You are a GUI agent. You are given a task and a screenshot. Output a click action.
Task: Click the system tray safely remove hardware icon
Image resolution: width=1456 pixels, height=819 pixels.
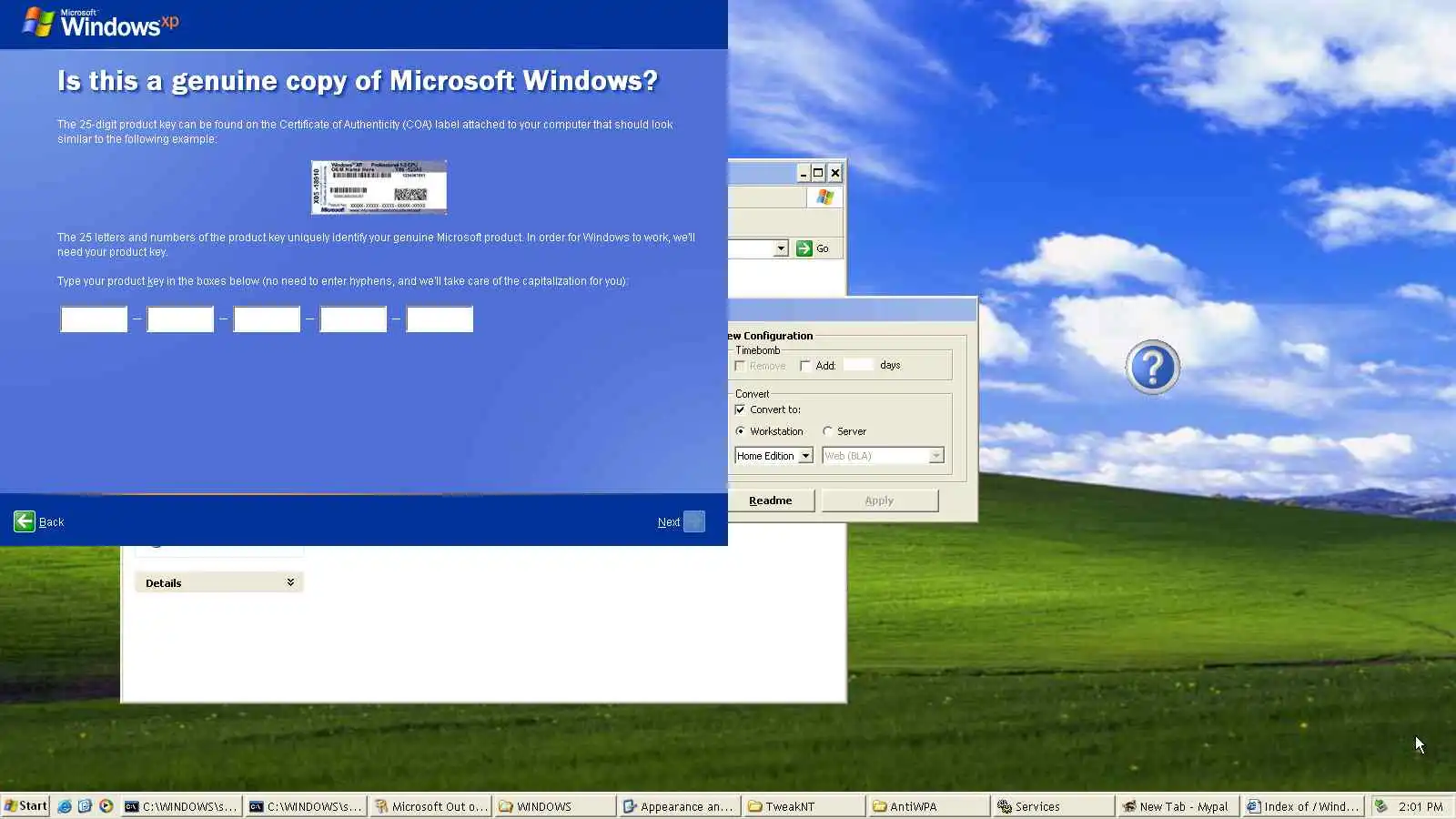1381,806
